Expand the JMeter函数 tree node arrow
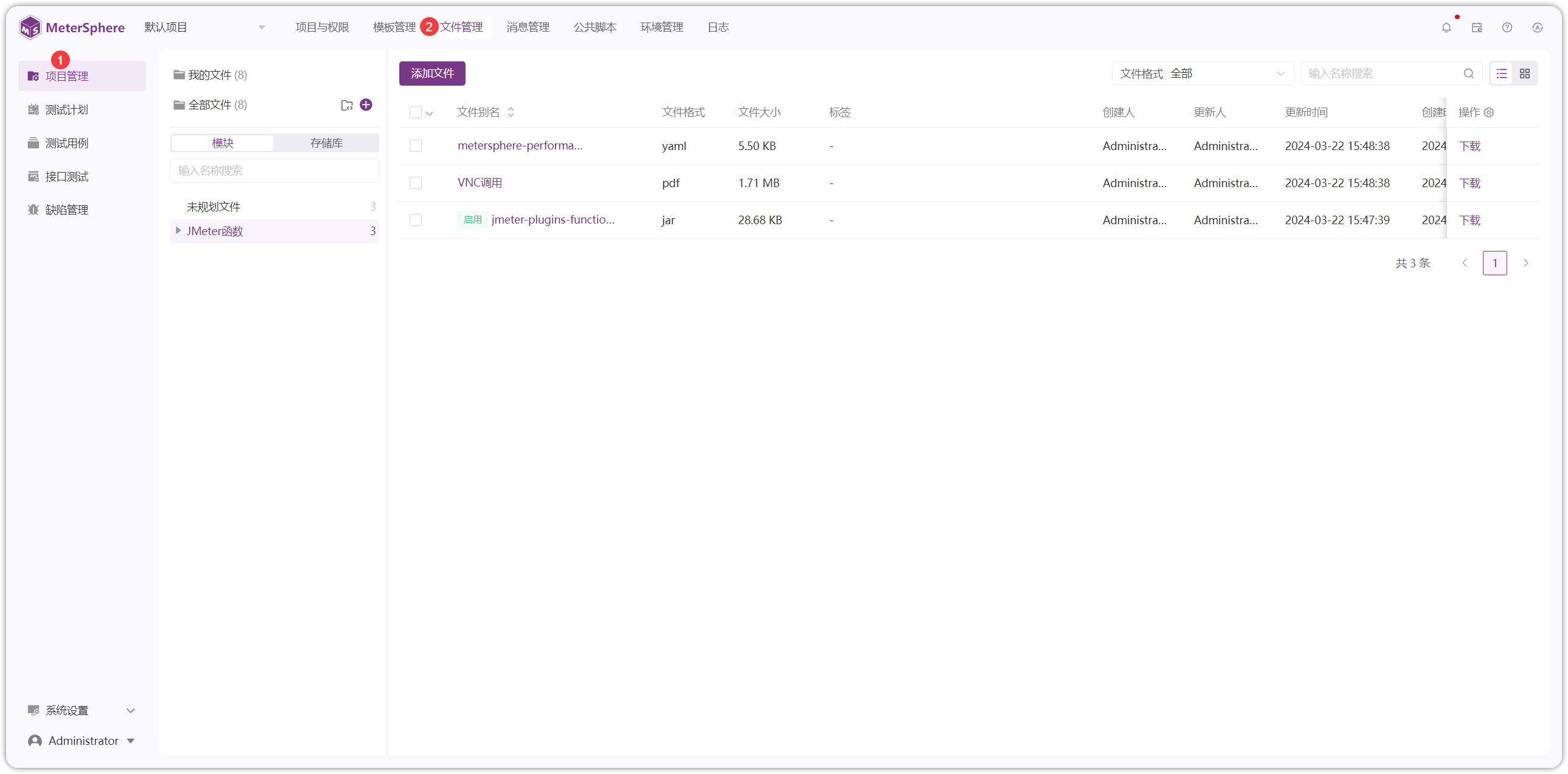The height and width of the screenshot is (774, 1568). [x=177, y=231]
